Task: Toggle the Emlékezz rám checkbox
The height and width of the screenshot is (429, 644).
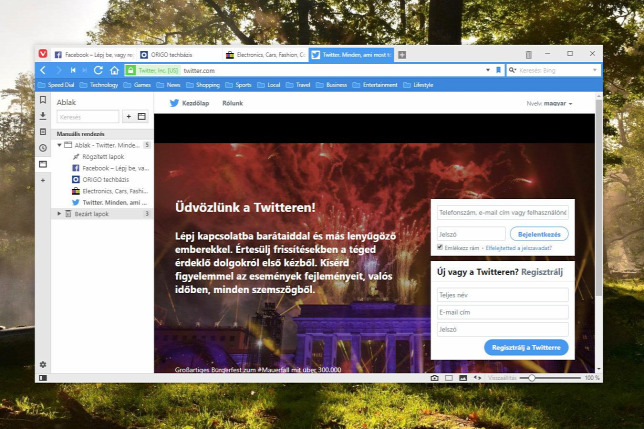Action: click(x=440, y=247)
